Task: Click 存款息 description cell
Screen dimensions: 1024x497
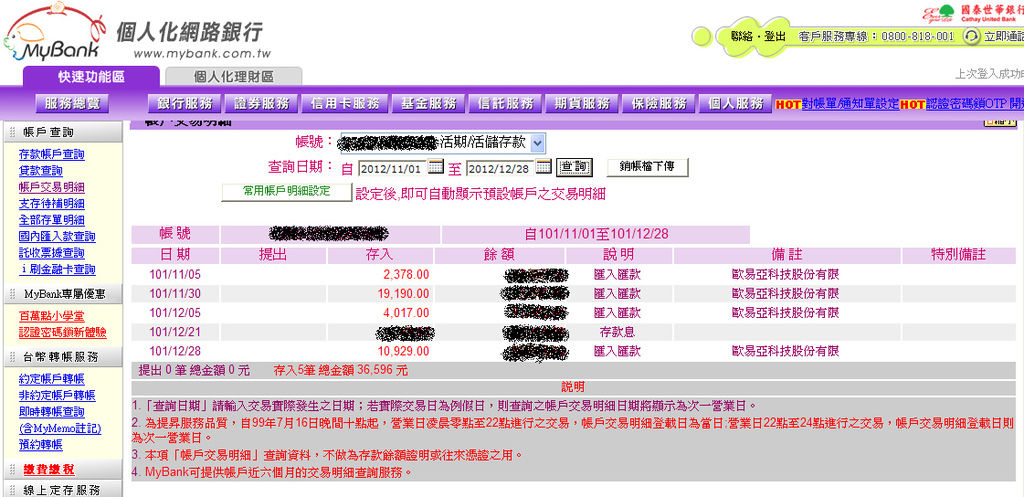Action: (x=617, y=332)
